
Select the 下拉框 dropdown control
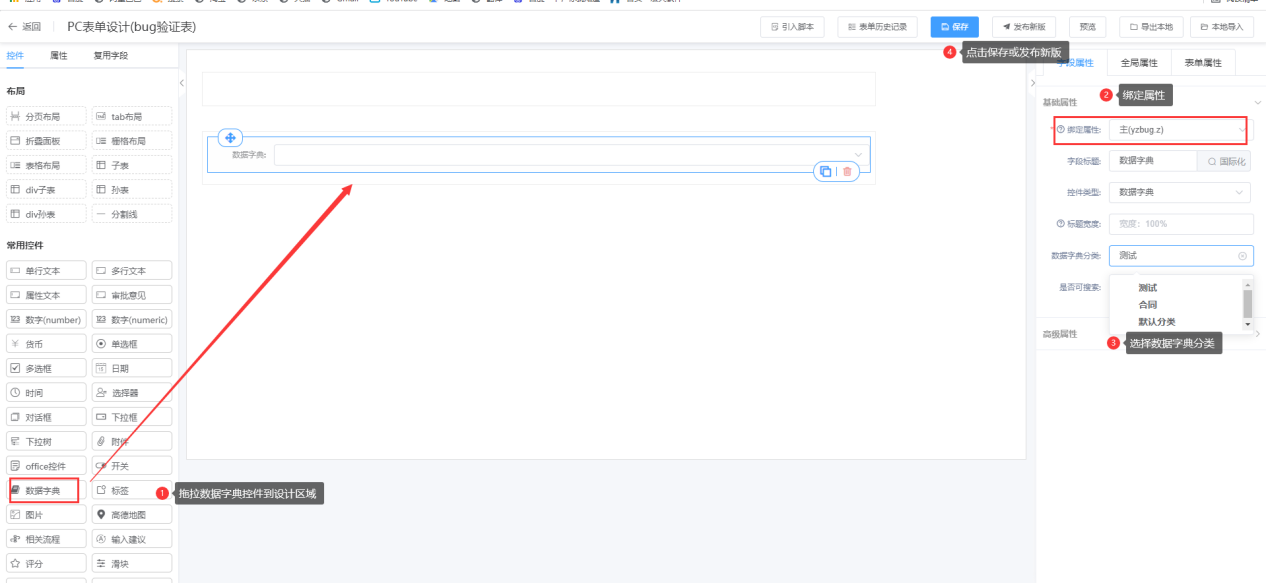point(132,417)
